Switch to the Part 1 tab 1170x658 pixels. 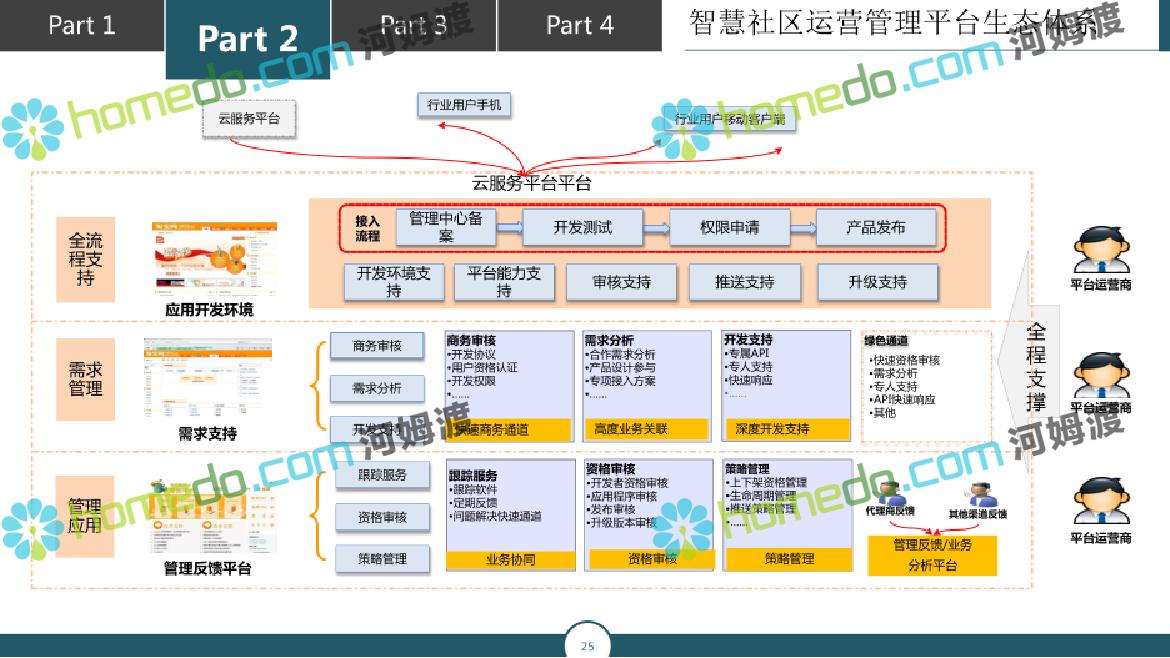pyautogui.click(x=81, y=25)
